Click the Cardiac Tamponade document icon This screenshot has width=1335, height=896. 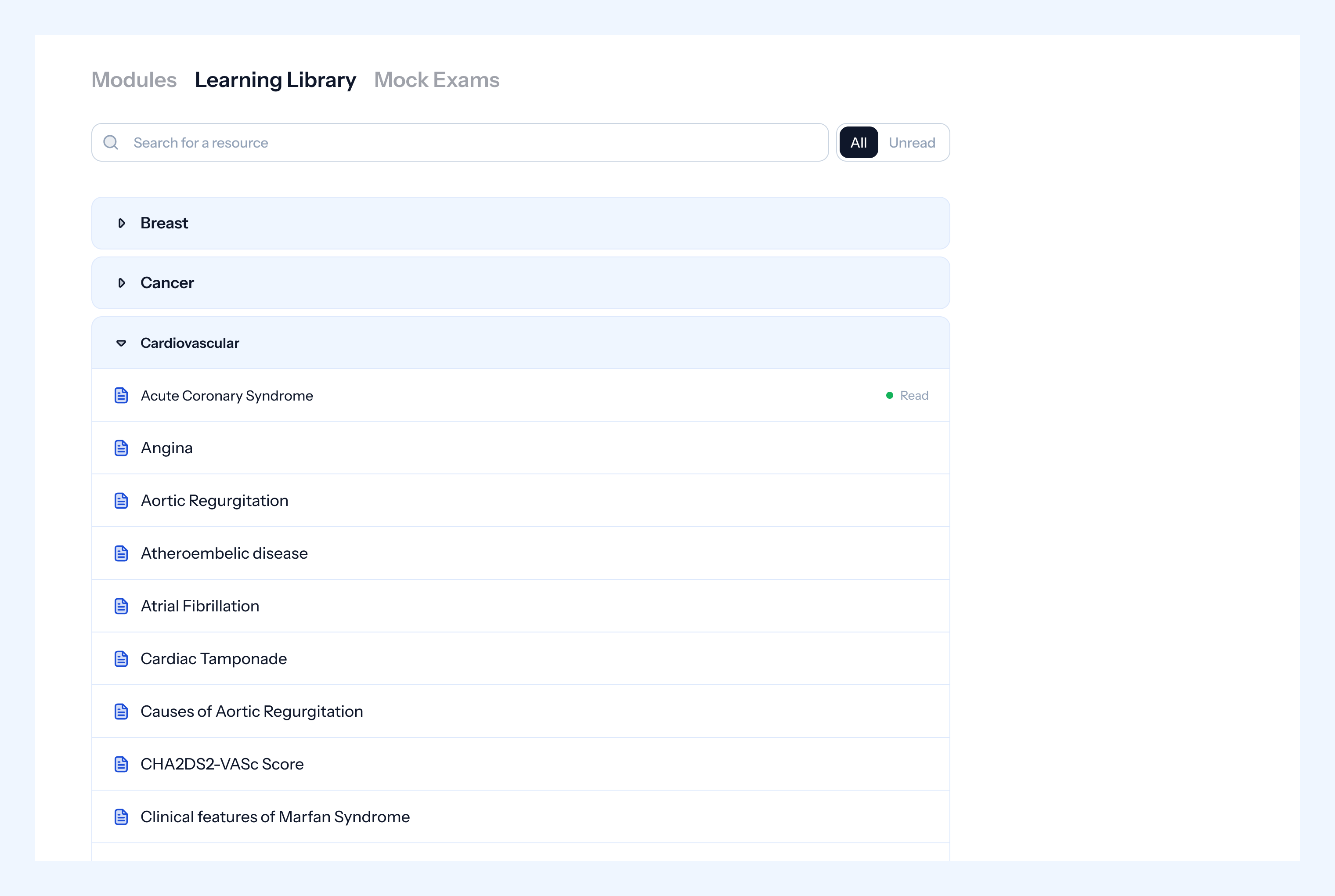click(121, 659)
